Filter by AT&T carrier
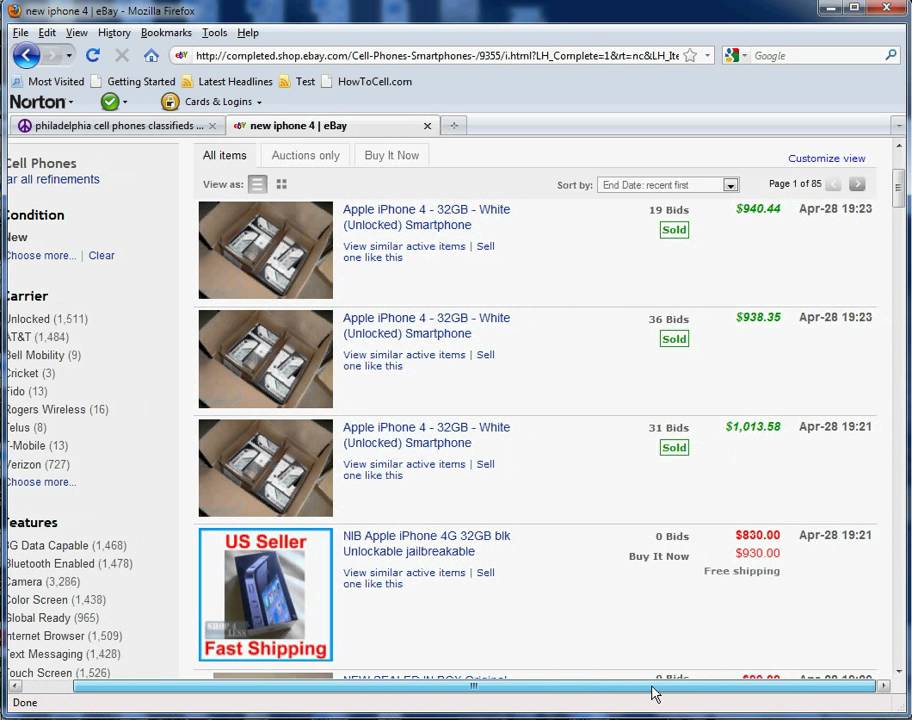This screenshot has height=720, width=912. pos(38,337)
